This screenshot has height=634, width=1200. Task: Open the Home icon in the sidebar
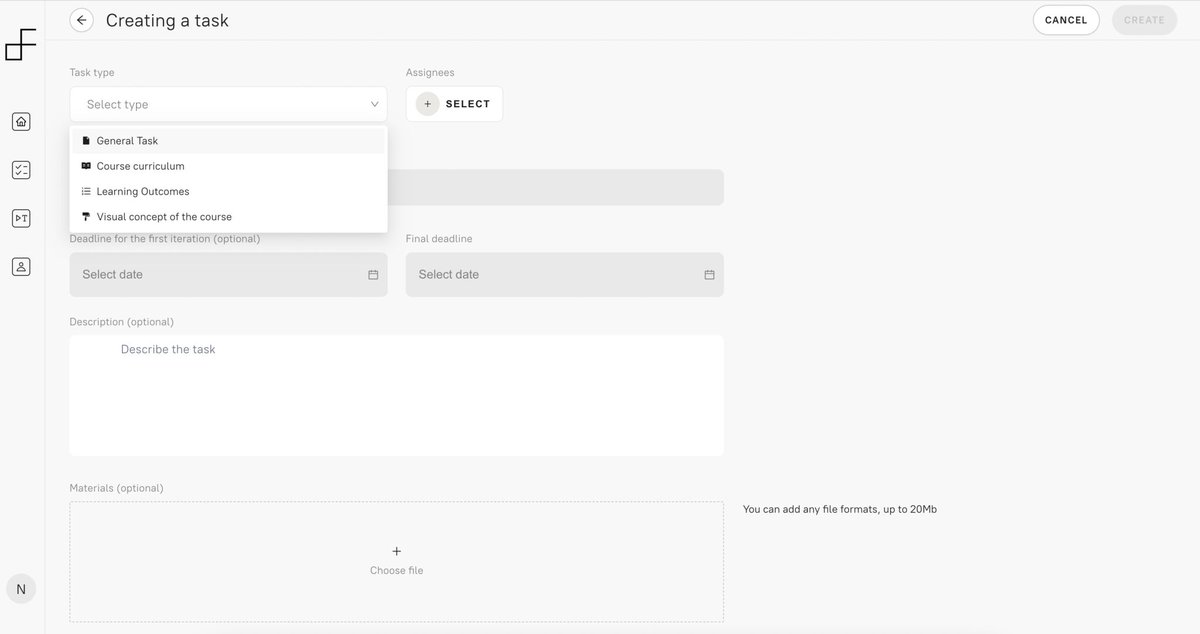coord(21,122)
